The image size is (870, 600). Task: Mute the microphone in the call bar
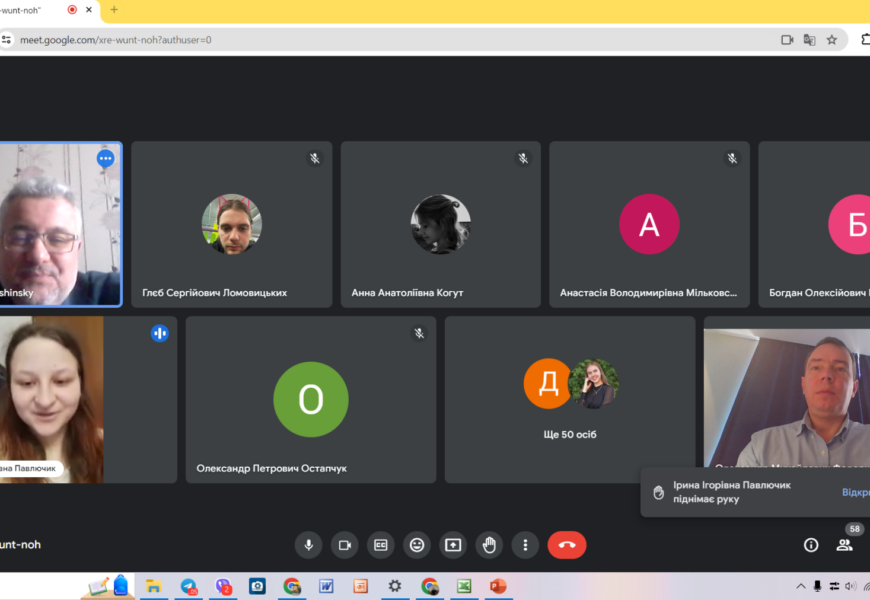(x=308, y=545)
